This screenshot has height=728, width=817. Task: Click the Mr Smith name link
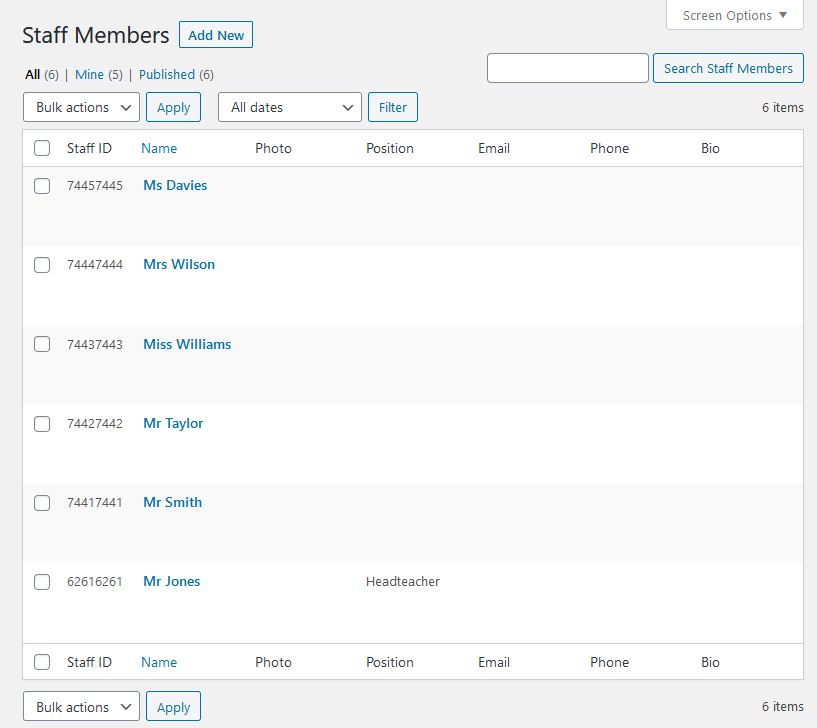click(x=172, y=502)
